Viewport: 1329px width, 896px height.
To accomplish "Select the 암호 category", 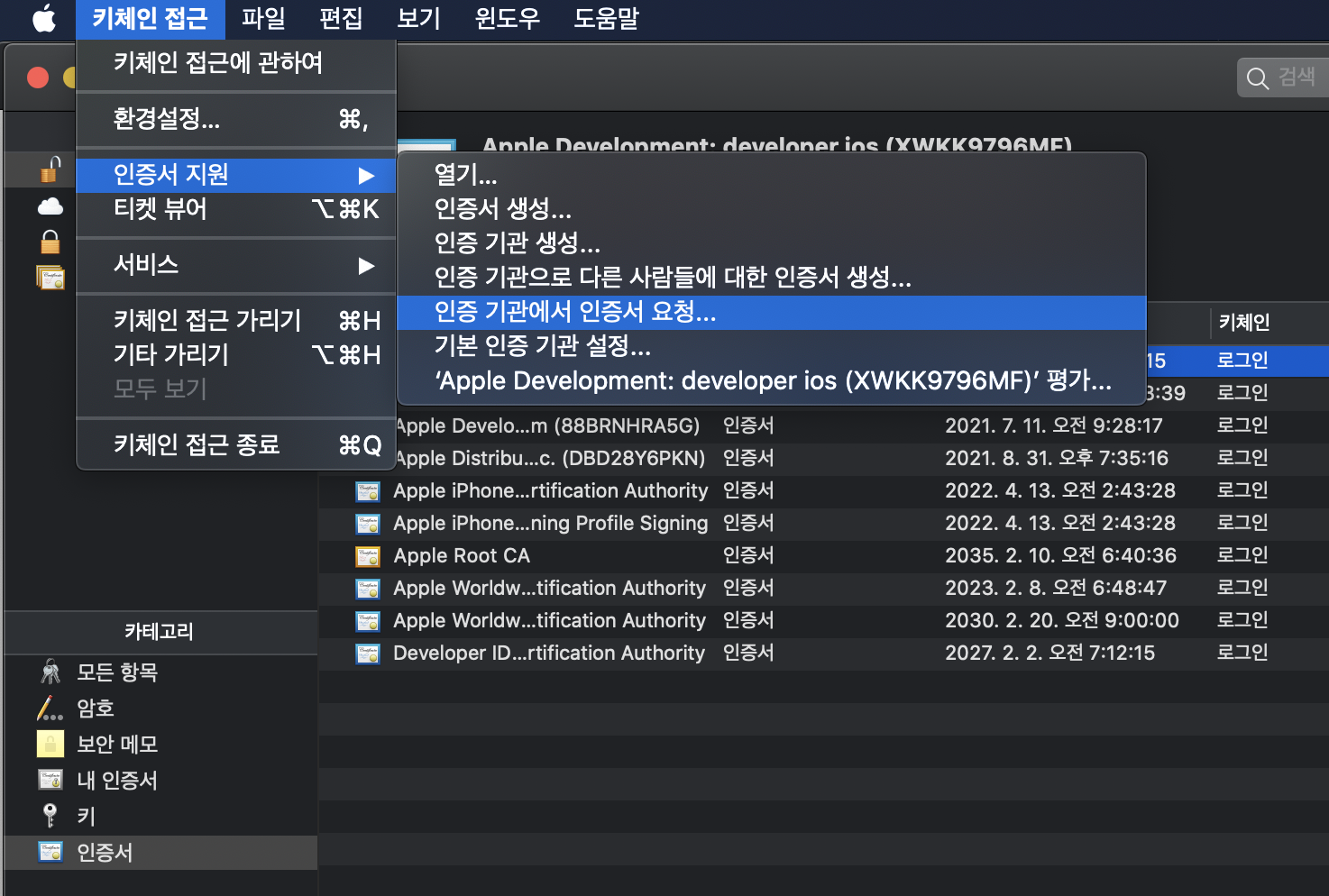I will [160, 709].
